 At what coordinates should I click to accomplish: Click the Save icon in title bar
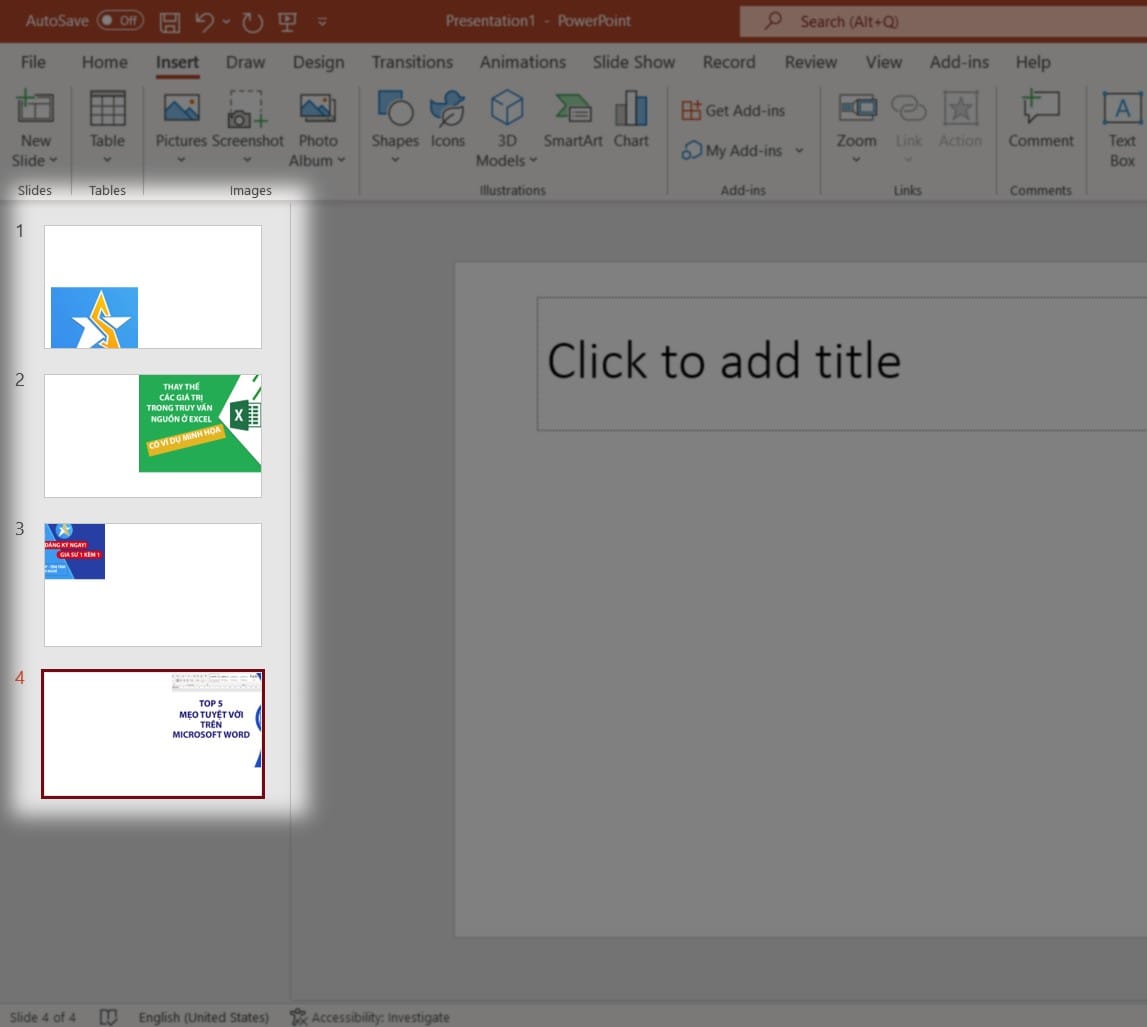tap(170, 22)
